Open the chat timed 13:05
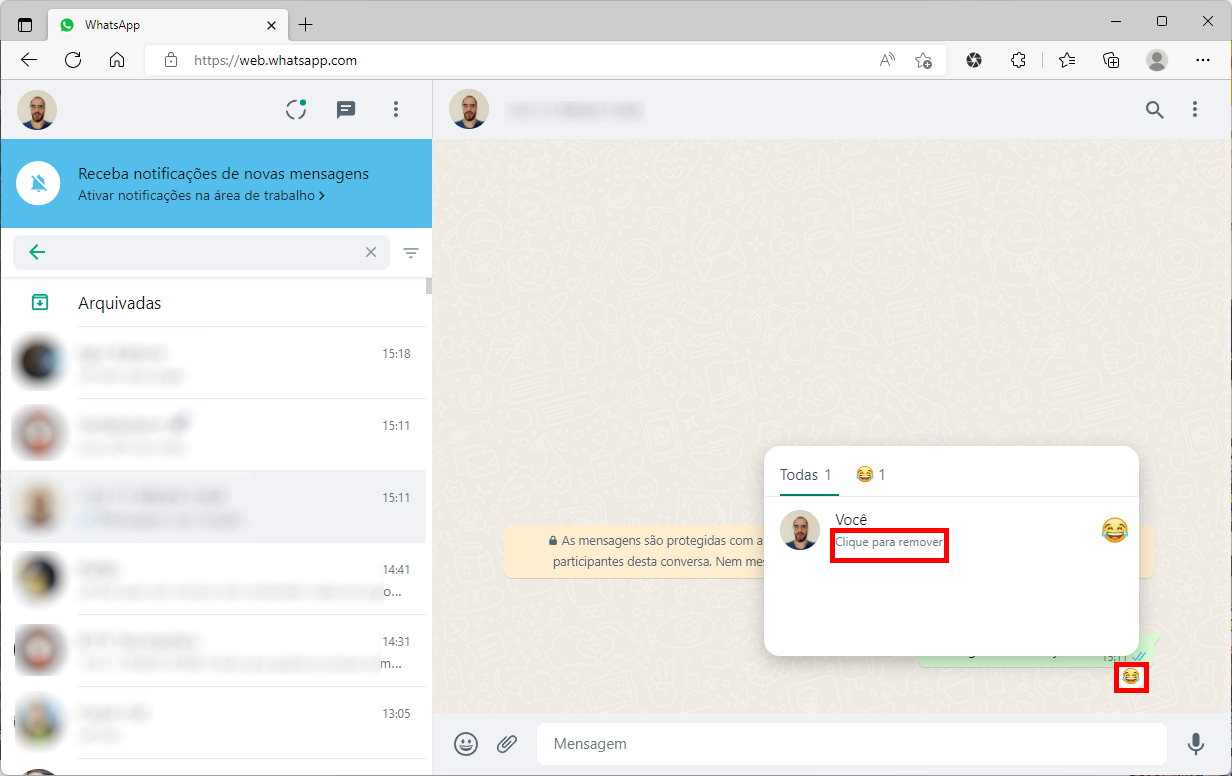The height and width of the screenshot is (776, 1232). point(214,723)
